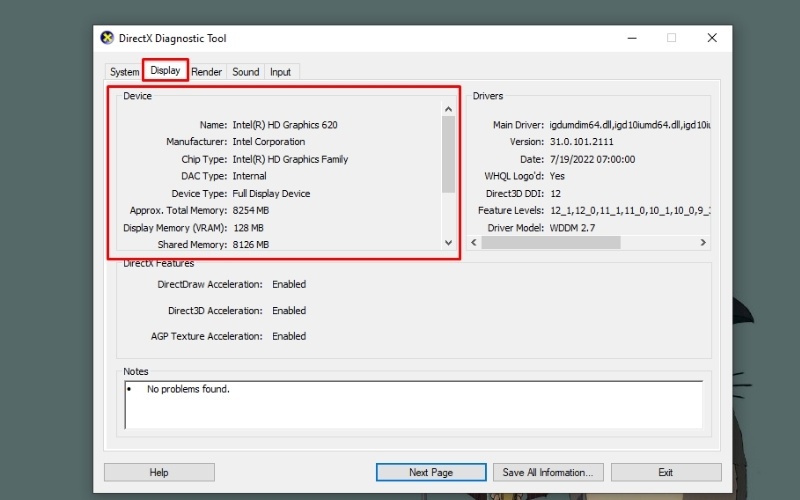The width and height of the screenshot is (800, 500).
Task: Click the Device list scroll up arrow
Action: tap(448, 109)
